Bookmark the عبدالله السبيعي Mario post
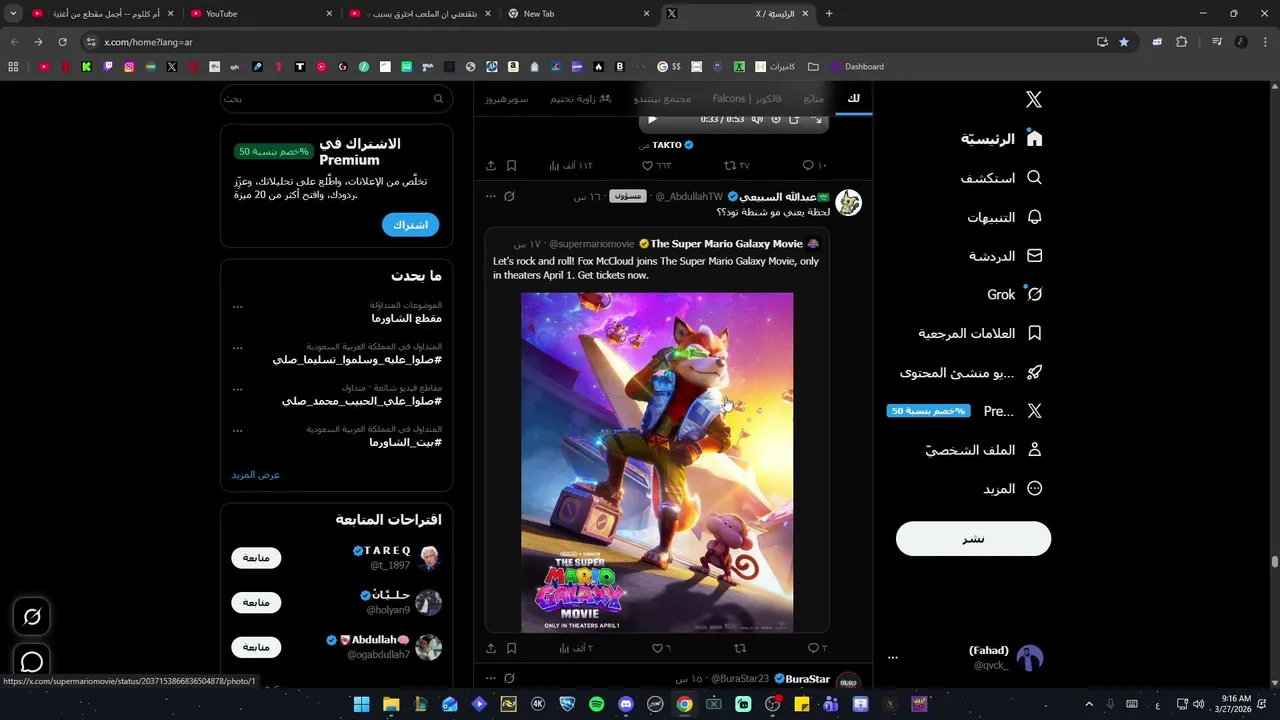 pyautogui.click(x=511, y=648)
